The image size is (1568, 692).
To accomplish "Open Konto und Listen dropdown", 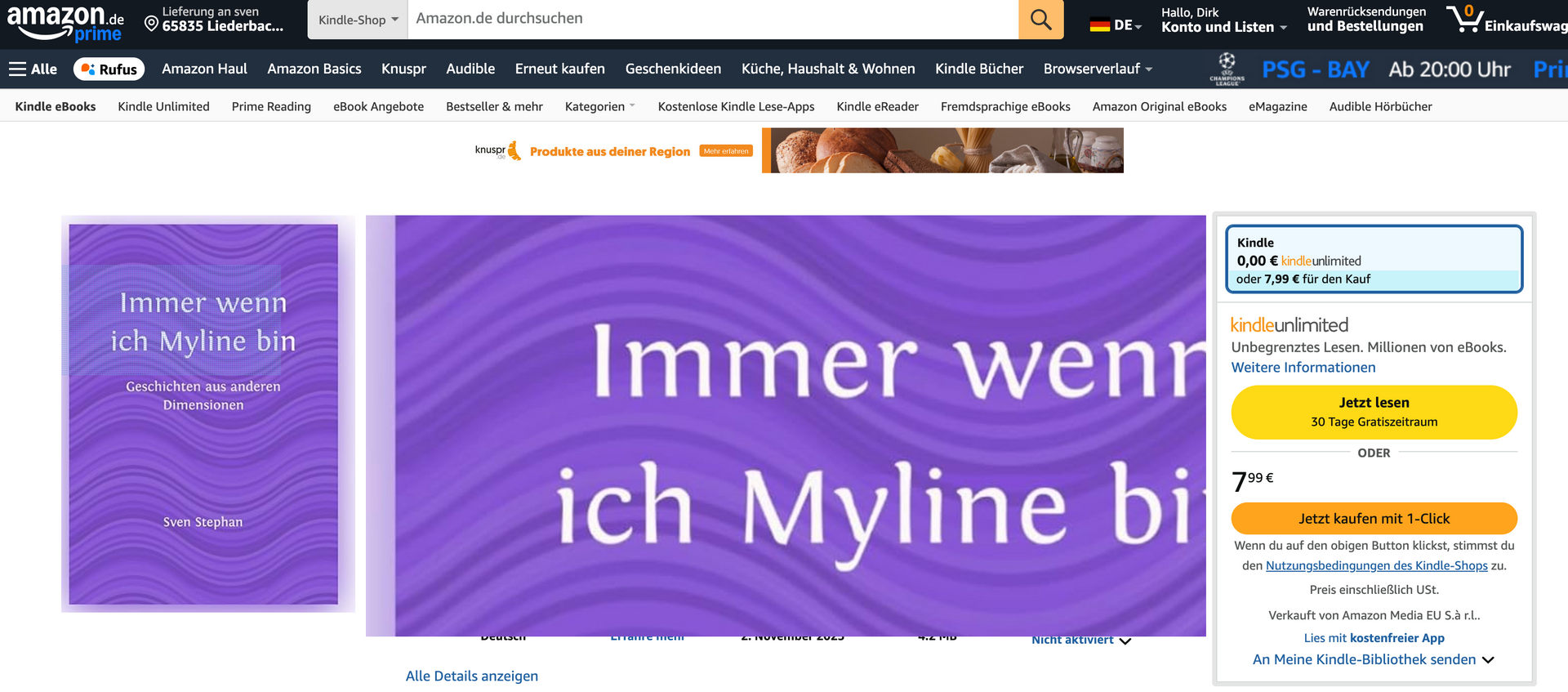I will 1223,20.
